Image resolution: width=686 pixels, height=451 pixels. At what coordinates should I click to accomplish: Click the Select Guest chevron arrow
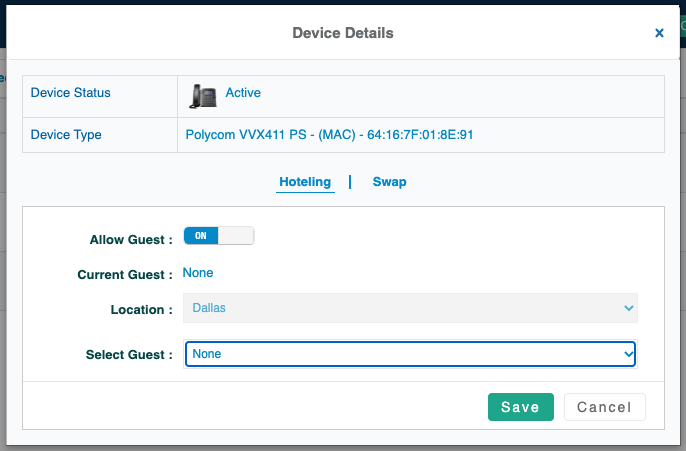tap(628, 354)
